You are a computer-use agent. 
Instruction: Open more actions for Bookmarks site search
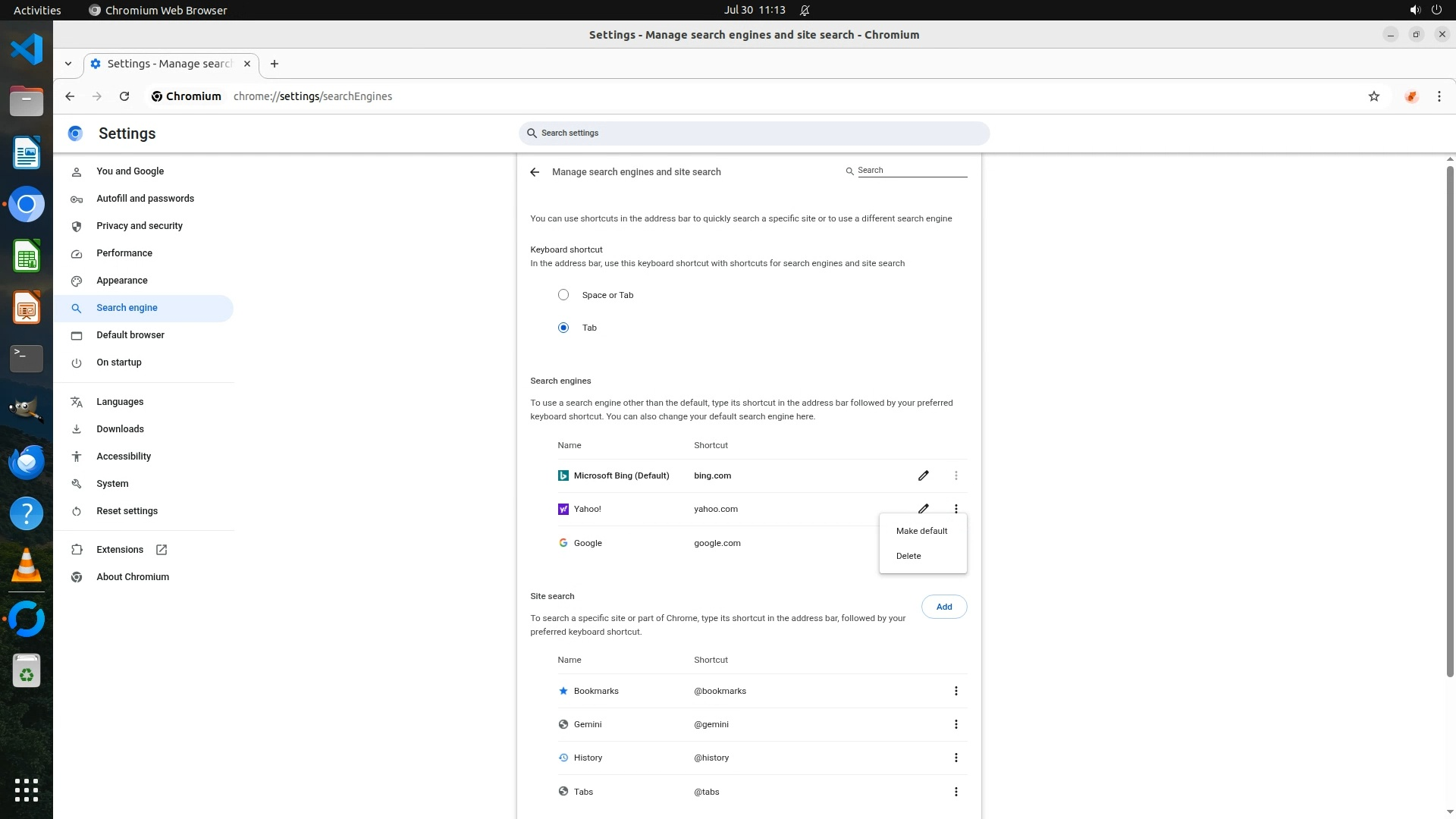click(955, 691)
